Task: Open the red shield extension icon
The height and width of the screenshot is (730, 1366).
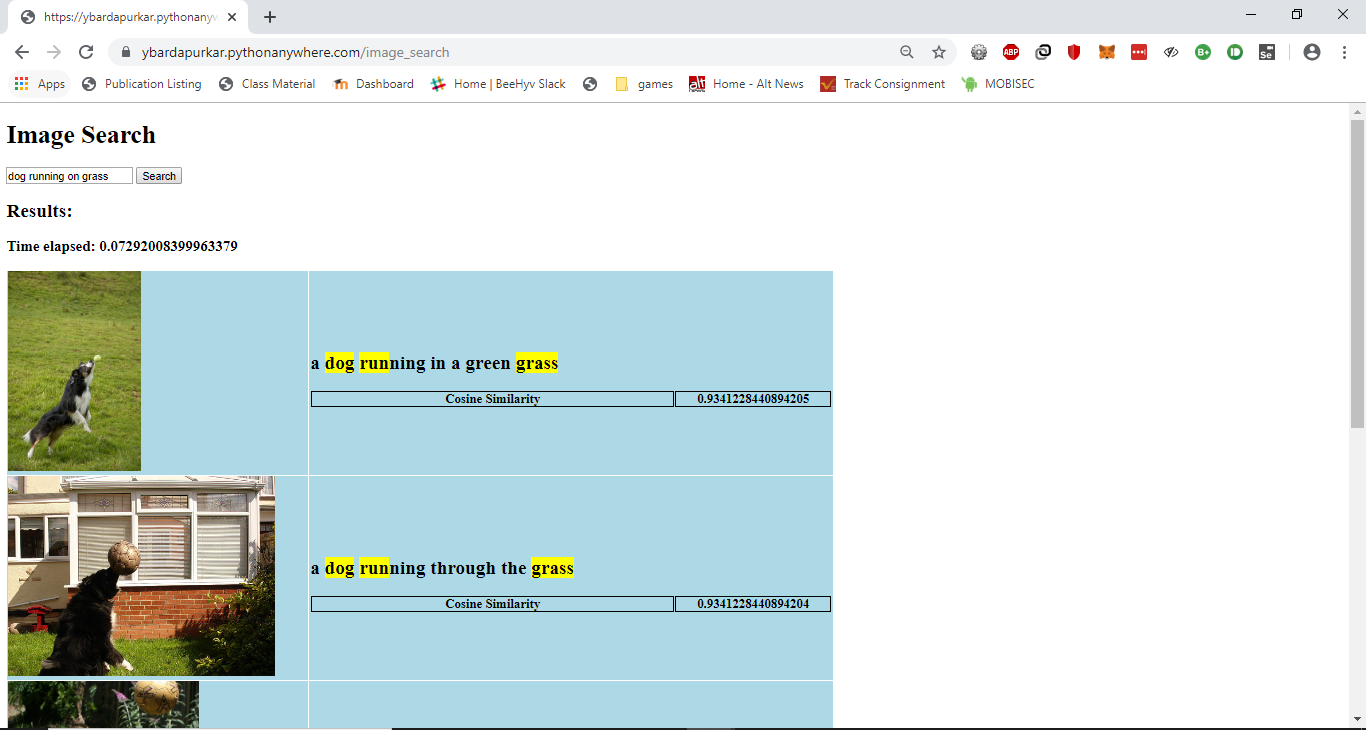Action: [x=1074, y=53]
